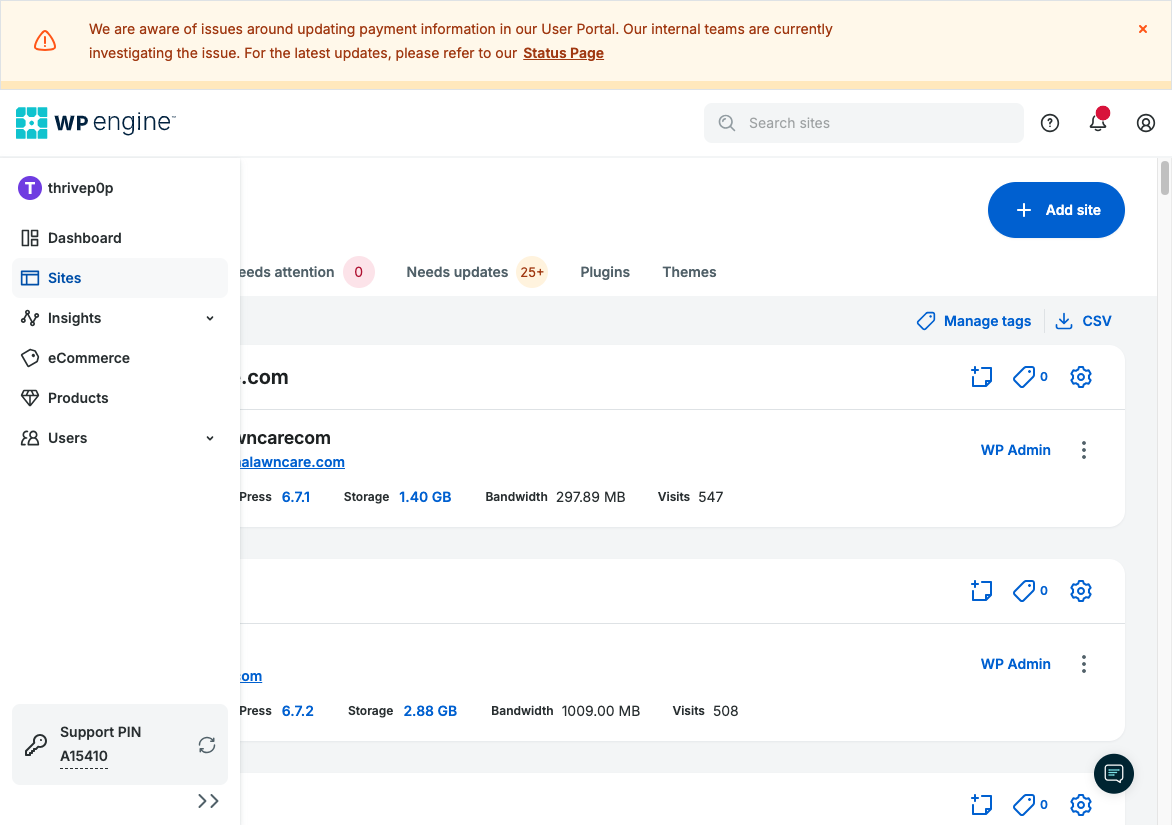Switch to the Themes tab
This screenshot has width=1172, height=825.
pos(689,272)
